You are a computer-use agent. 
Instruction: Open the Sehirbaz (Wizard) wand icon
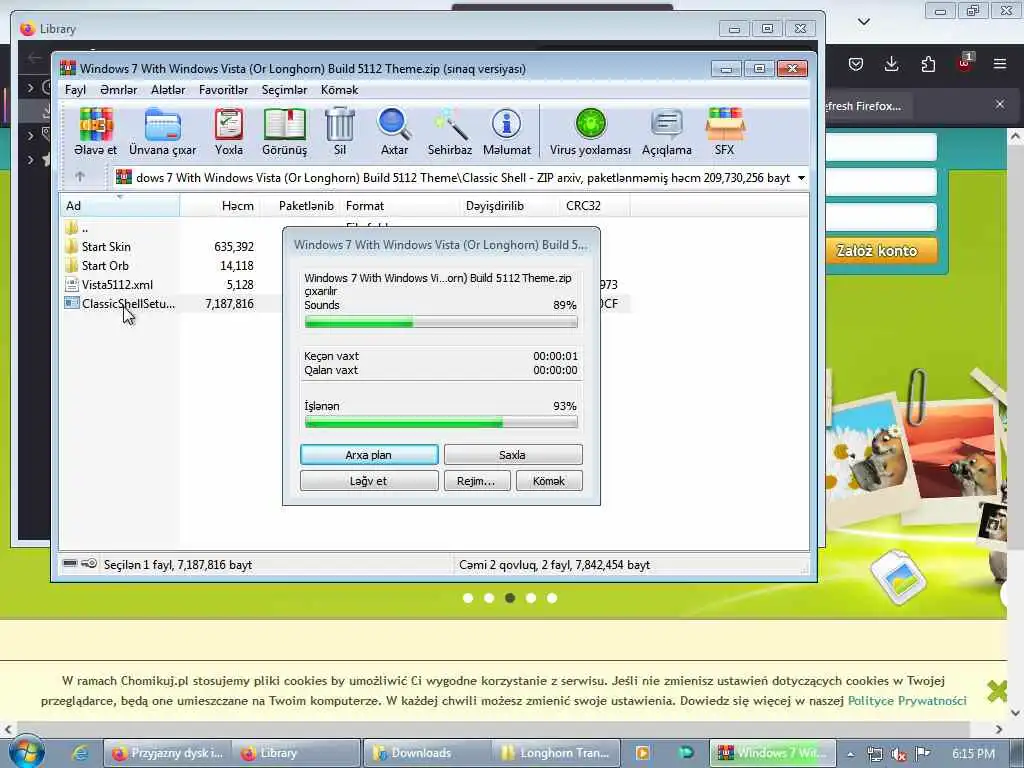pos(449,131)
